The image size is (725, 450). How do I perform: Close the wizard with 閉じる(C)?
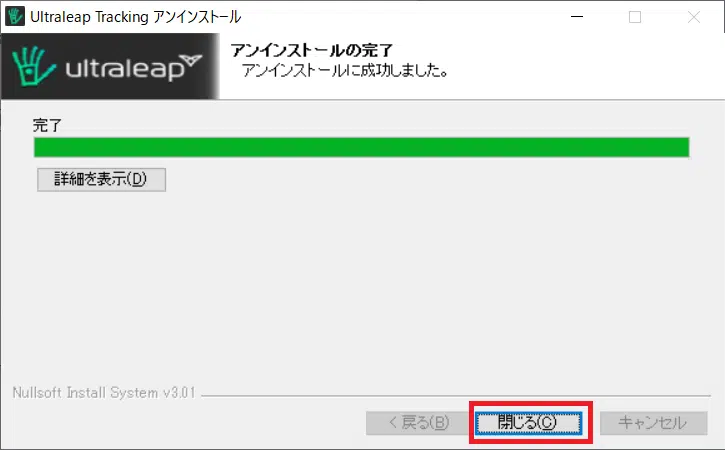click(529, 423)
